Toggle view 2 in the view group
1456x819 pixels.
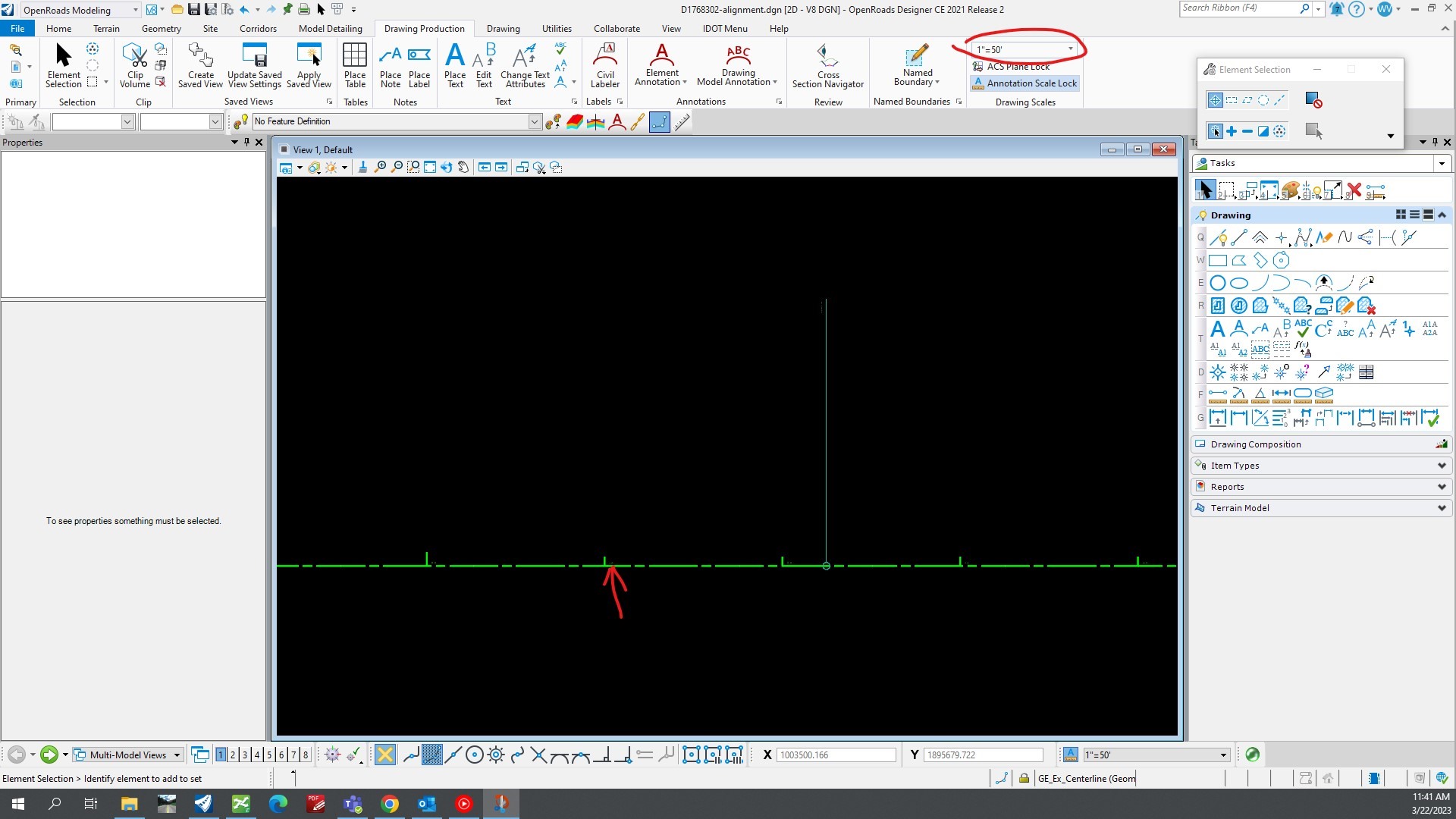pos(233,755)
